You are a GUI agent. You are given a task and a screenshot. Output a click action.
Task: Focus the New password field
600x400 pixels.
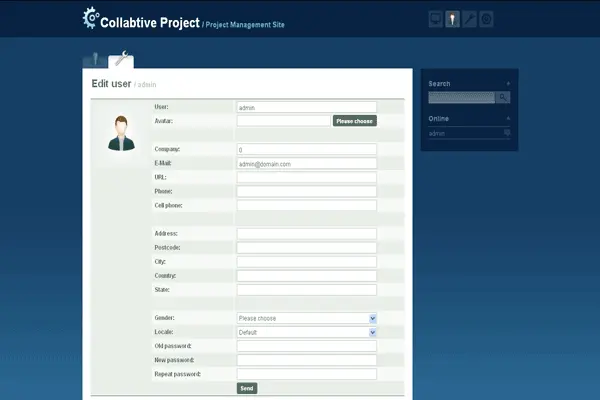click(306, 360)
